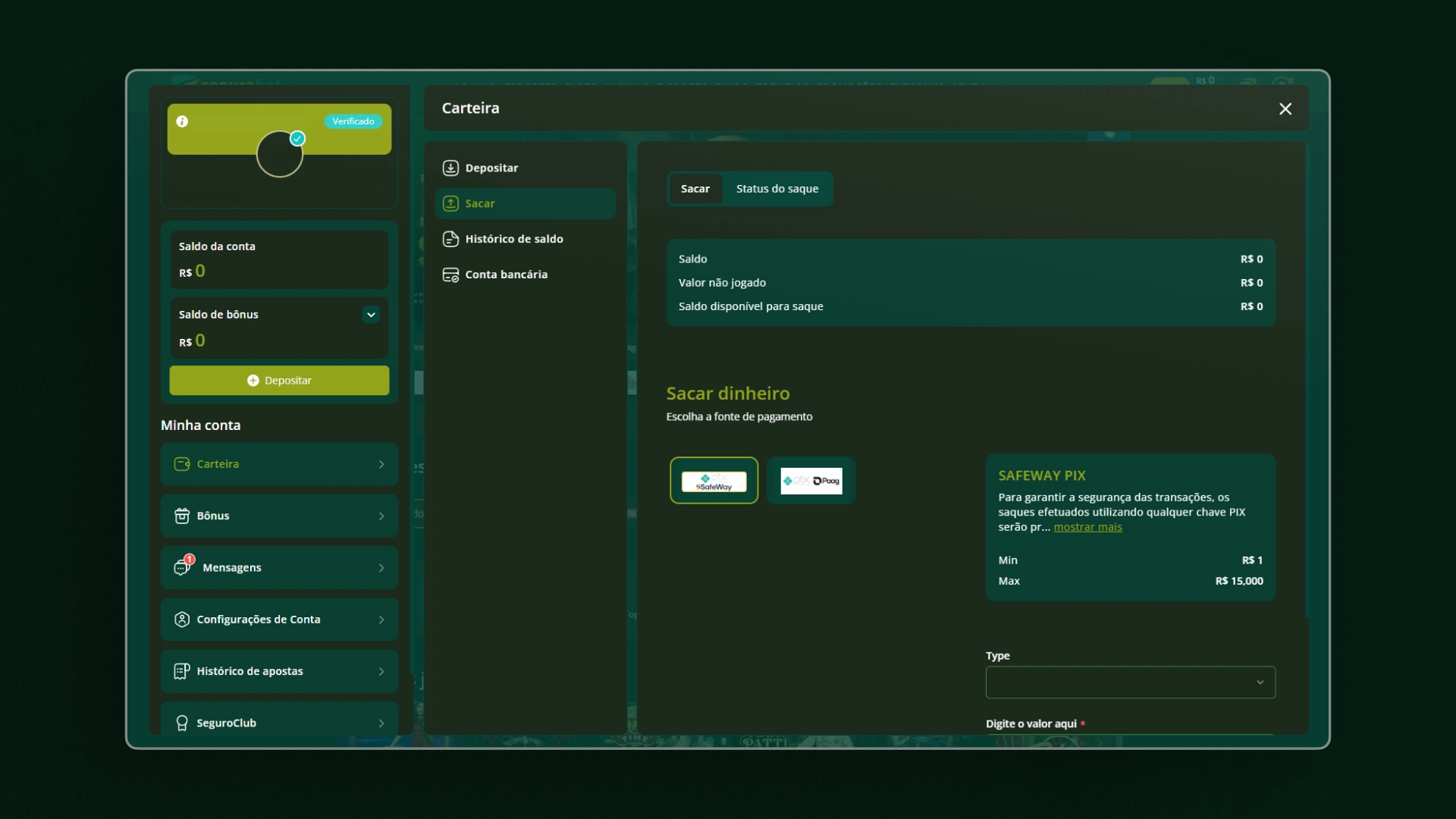Open Carteira section via its arrow
The height and width of the screenshot is (819, 1456).
click(x=381, y=464)
